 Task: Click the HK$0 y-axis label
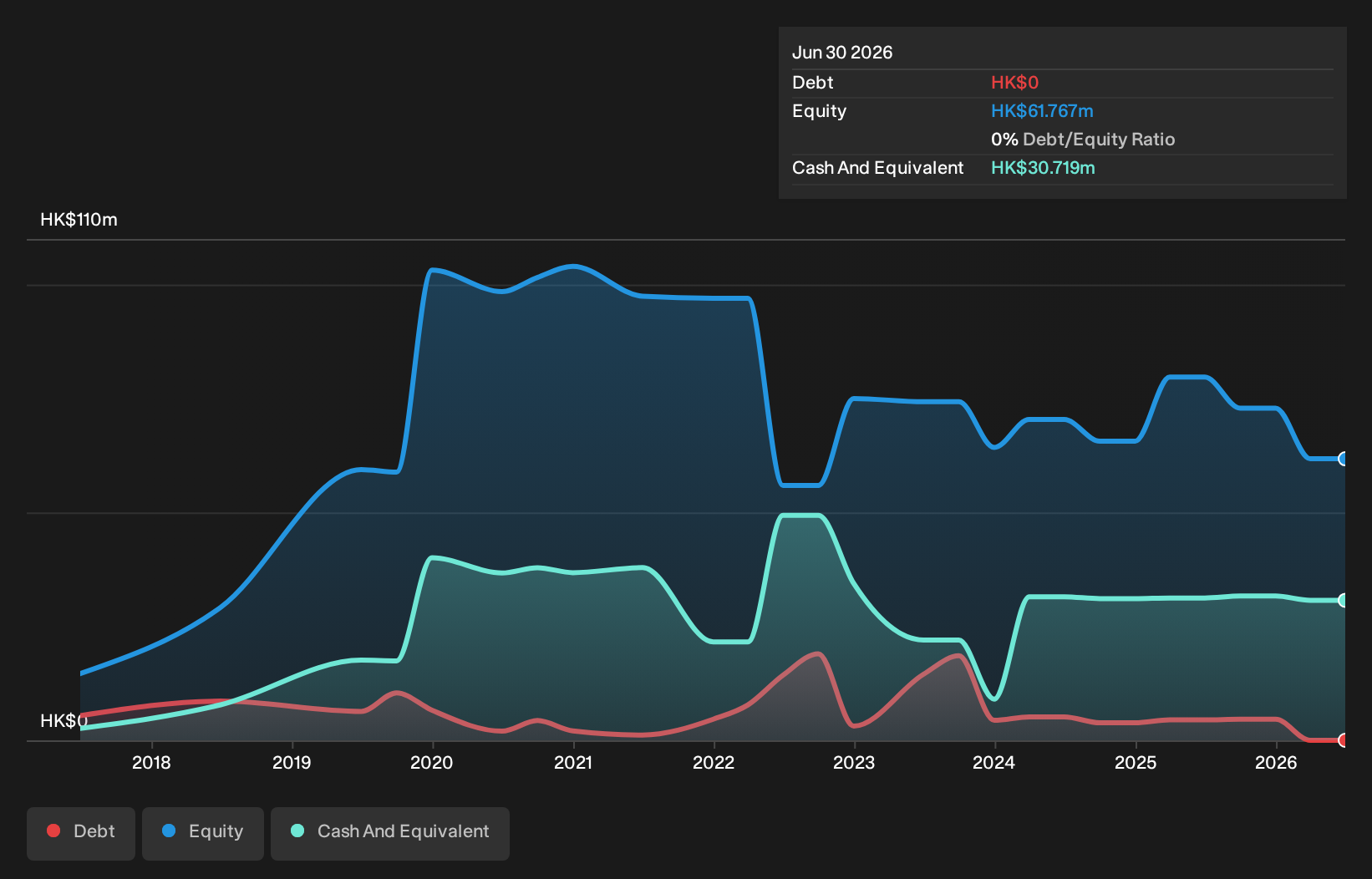pyautogui.click(x=64, y=720)
